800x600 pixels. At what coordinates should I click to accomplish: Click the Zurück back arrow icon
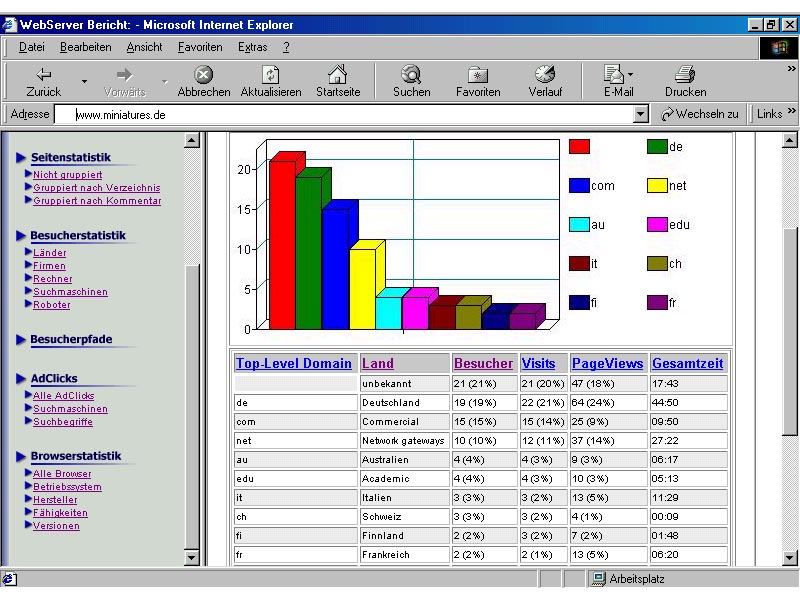[x=44, y=75]
